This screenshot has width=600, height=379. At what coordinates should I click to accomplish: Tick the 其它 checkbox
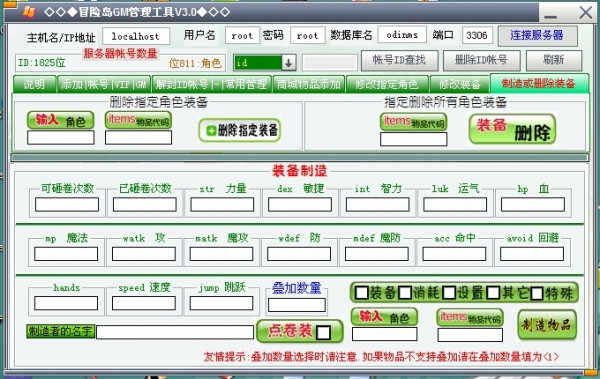493,293
